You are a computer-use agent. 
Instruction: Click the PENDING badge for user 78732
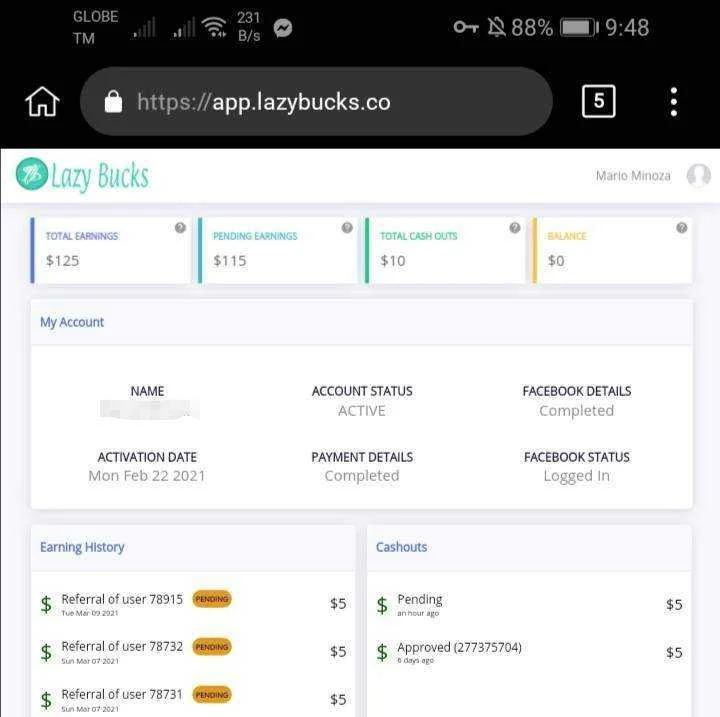212,647
